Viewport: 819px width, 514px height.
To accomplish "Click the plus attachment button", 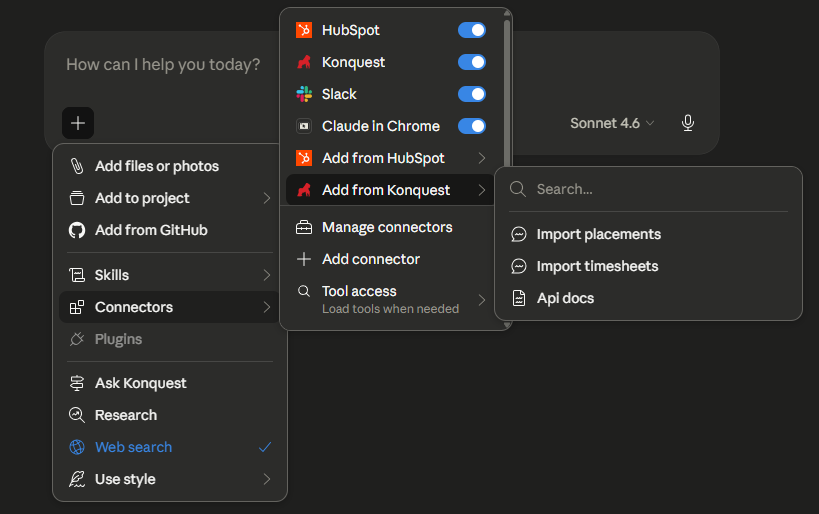I will click(78, 123).
